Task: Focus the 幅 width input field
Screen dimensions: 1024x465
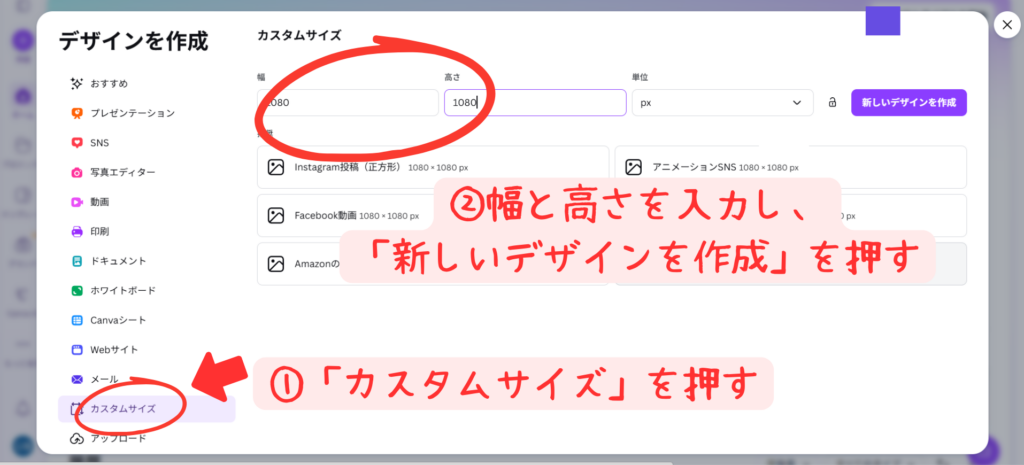Action: point(348,103)
